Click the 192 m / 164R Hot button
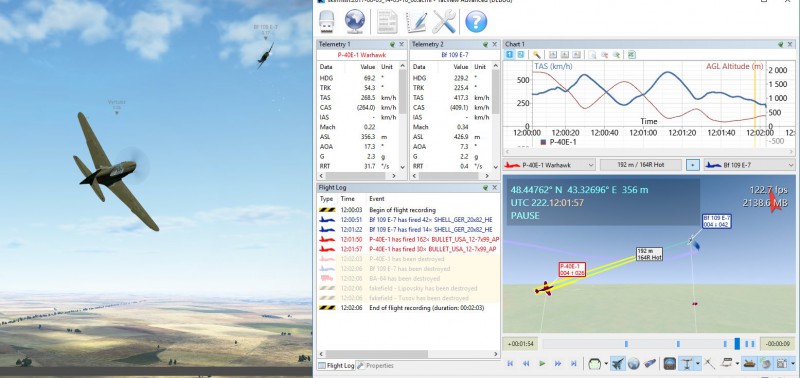The width and height of the screenshot is (800, 378). click(640, 165)
